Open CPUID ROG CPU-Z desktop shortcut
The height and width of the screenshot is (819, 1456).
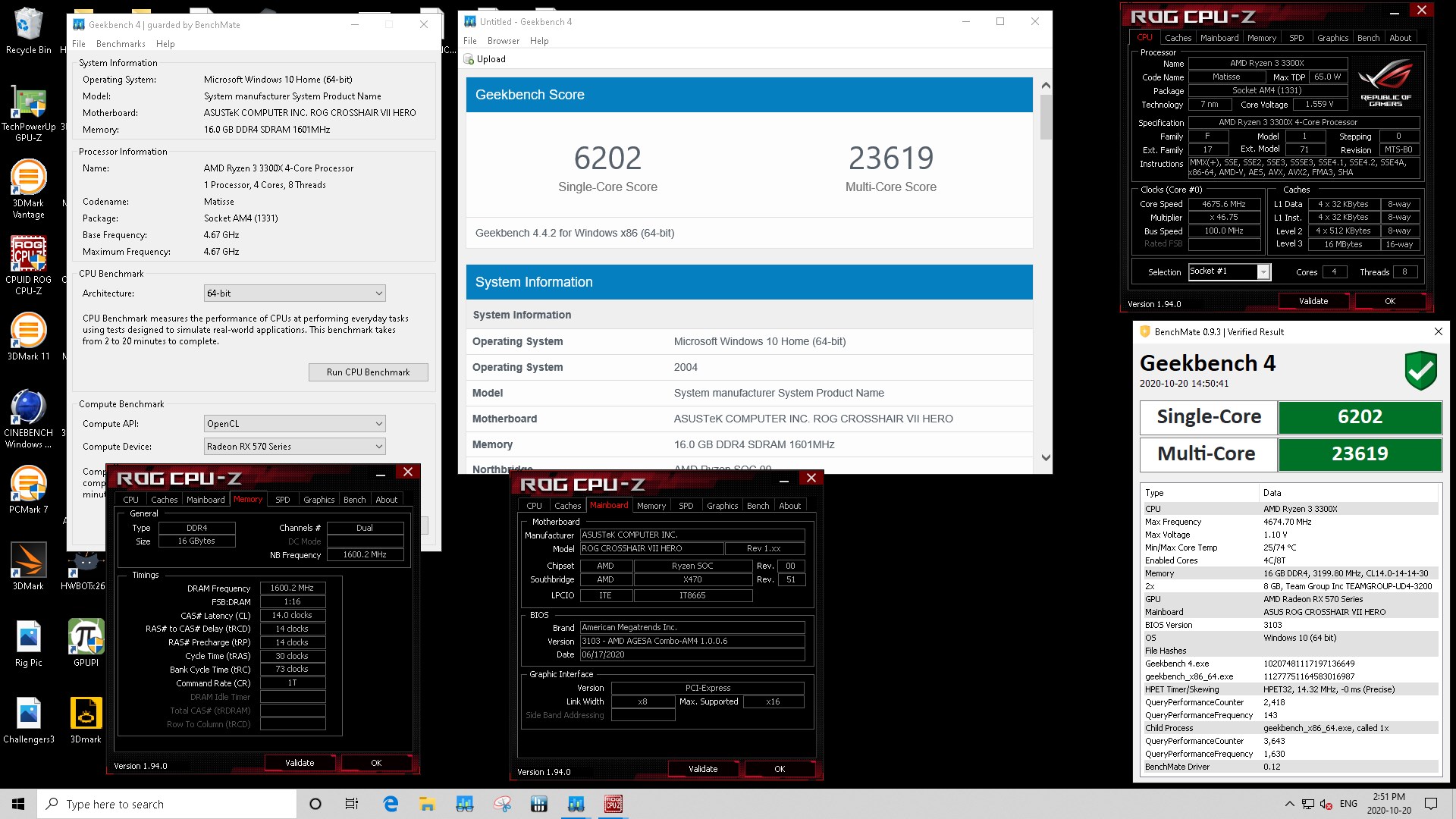click(28, 265)
